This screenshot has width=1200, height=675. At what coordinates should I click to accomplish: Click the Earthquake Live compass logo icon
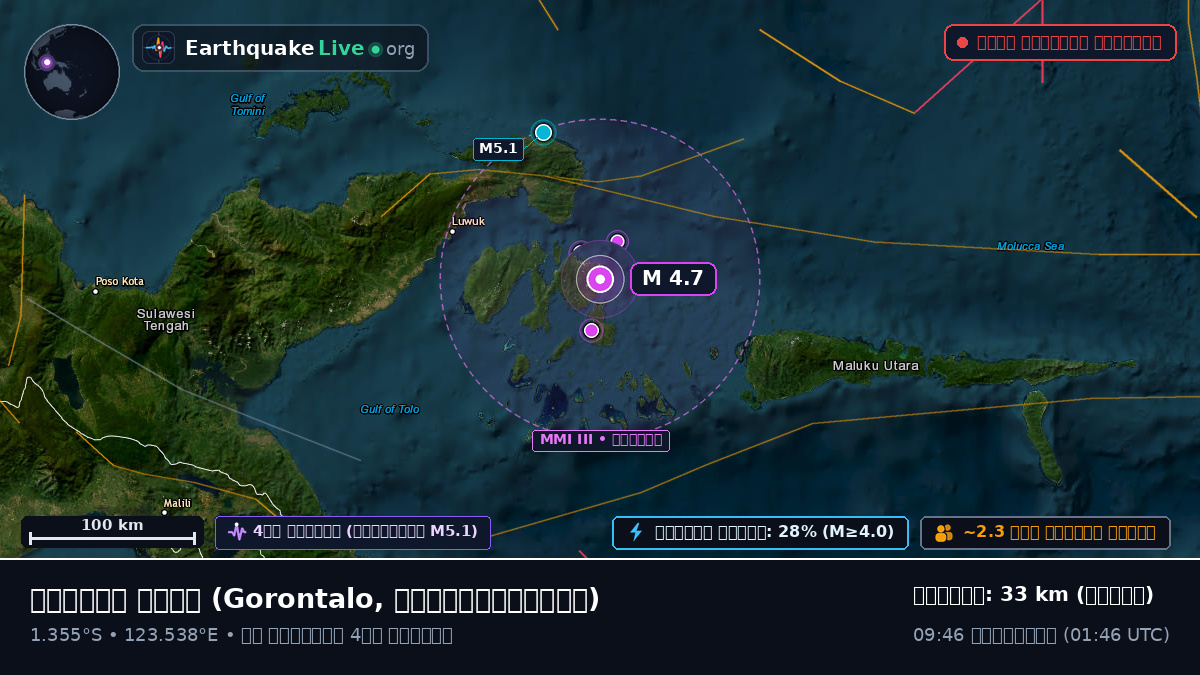159,48
